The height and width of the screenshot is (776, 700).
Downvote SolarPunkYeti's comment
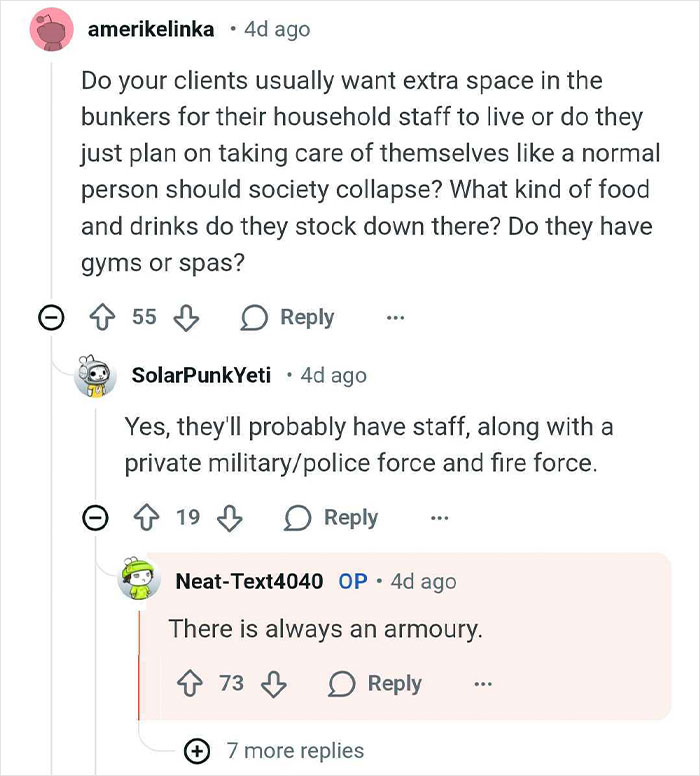point(229,518)
